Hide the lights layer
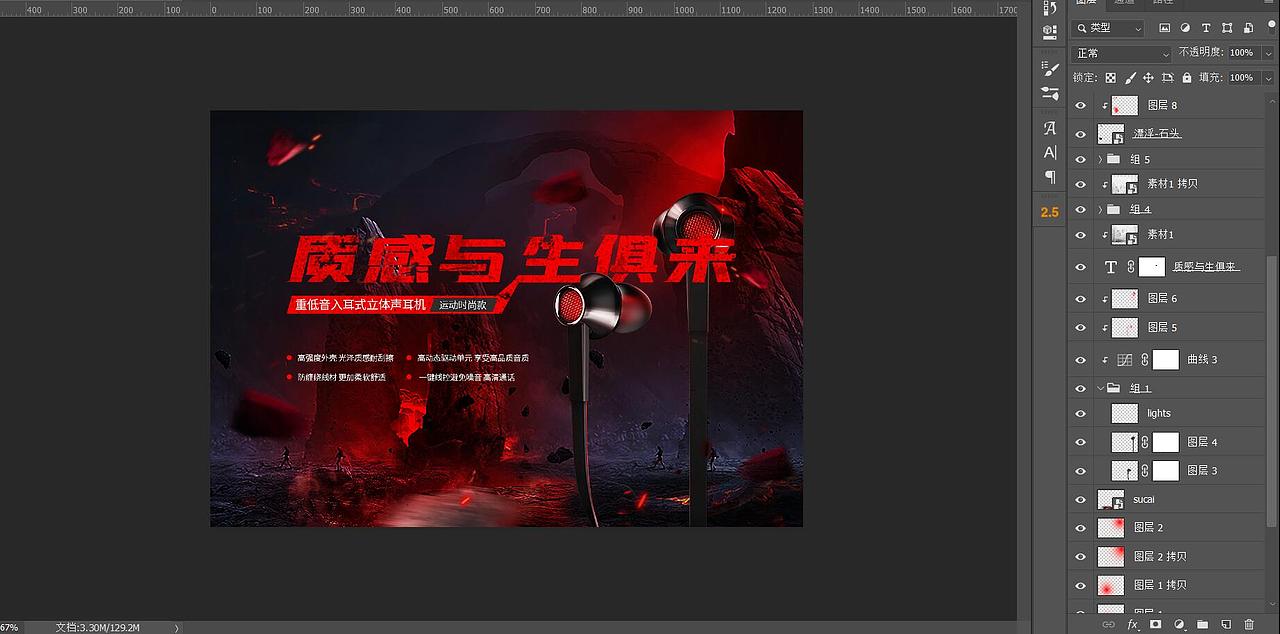1280x634 pixels. [1080, 413]
